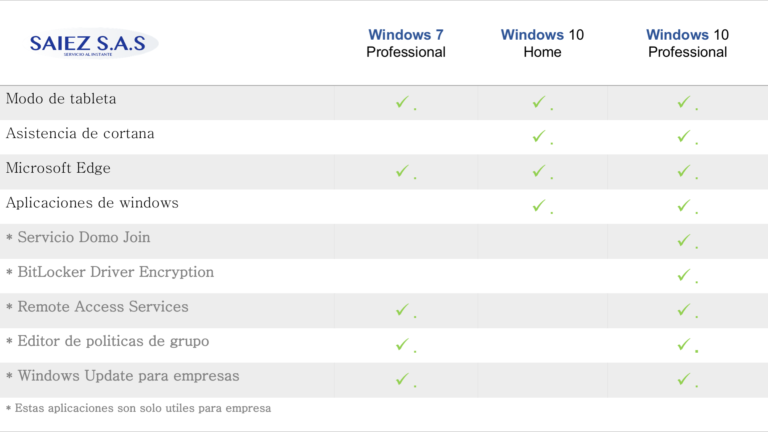The image size is (768, 432).
Task: Click Windows 10 Professional checkmark for Windows Update para empresas
Action: click(684, 379)
